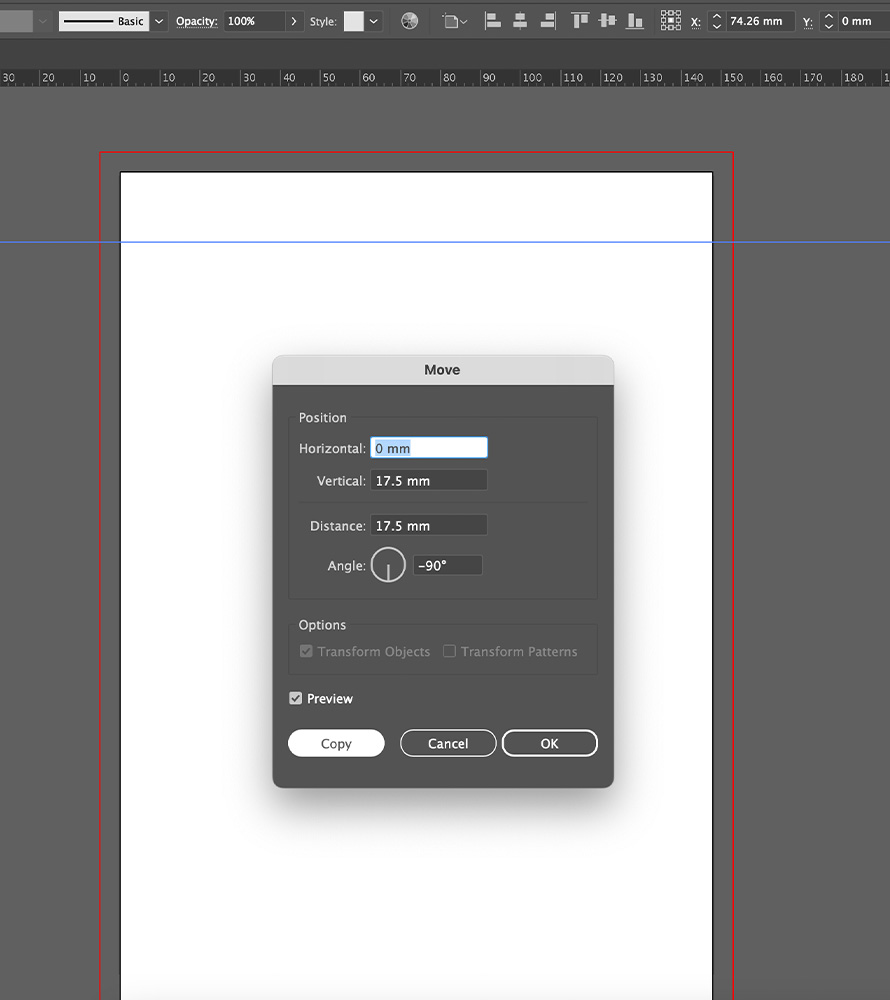Image resolution: width=890 pixels, height=1000 pixels.
Task: Click the Opacity label link
Action: click(197, 21)
